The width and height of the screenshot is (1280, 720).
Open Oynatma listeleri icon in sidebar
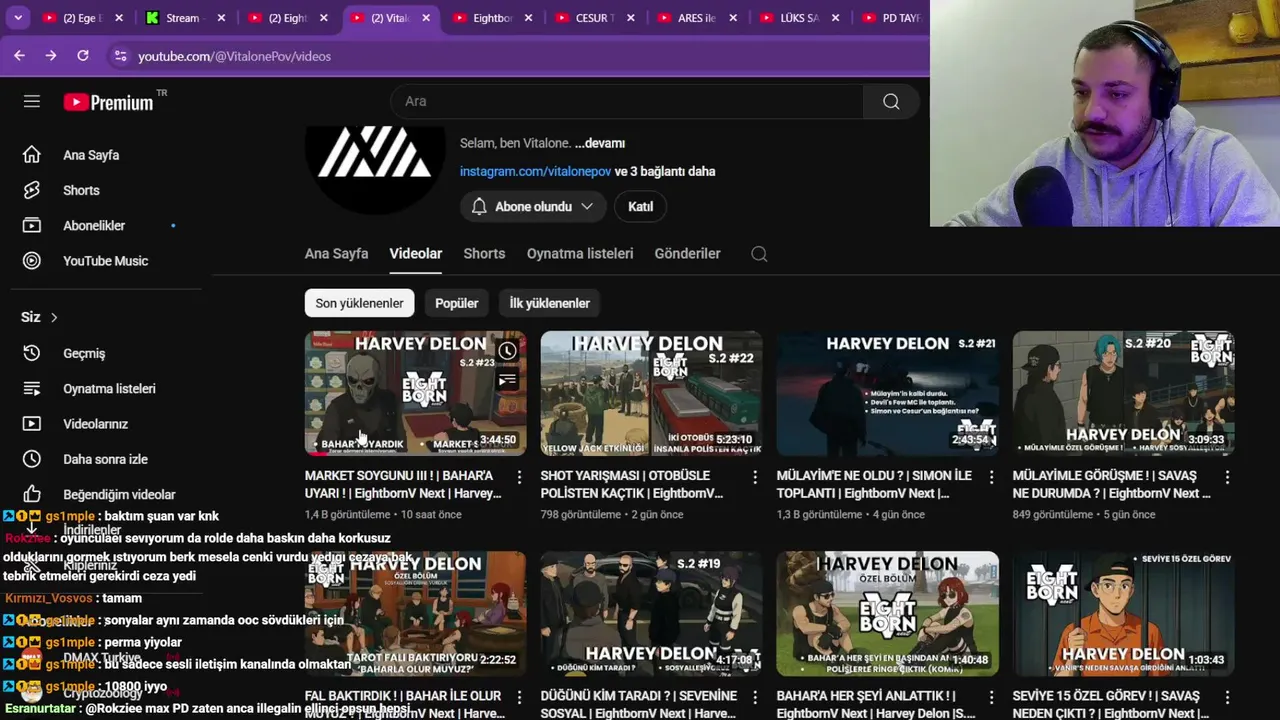(32, 388)
